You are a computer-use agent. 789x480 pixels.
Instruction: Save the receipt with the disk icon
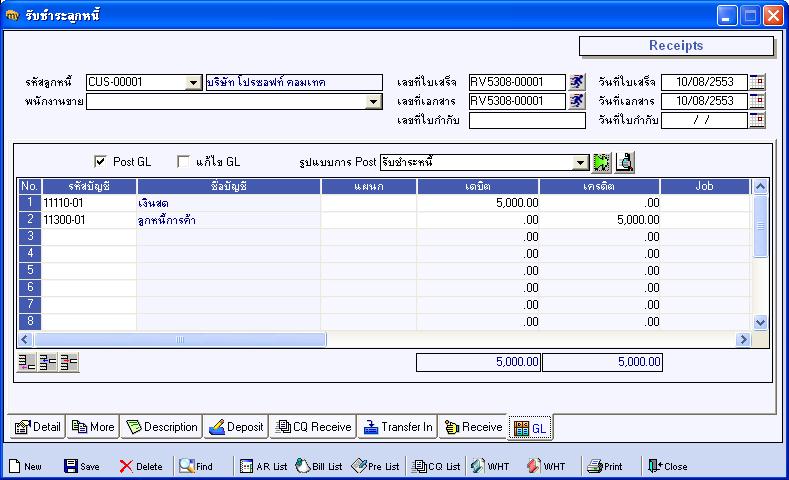[82, 466]
